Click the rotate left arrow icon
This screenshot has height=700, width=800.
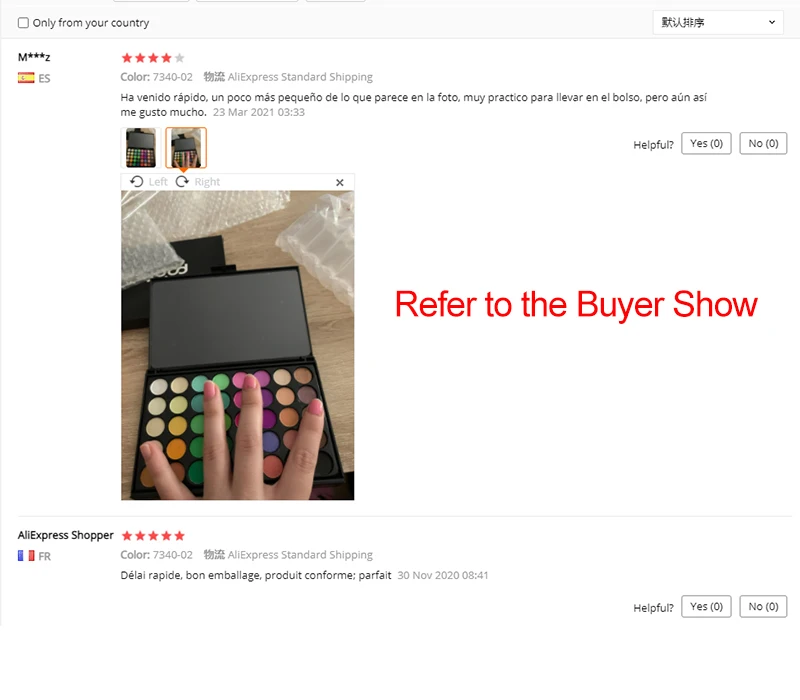[x=136, y=182]
